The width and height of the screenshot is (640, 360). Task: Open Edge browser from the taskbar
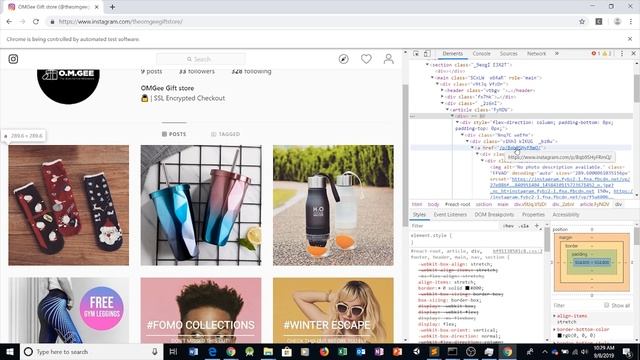tap(212, 351)
